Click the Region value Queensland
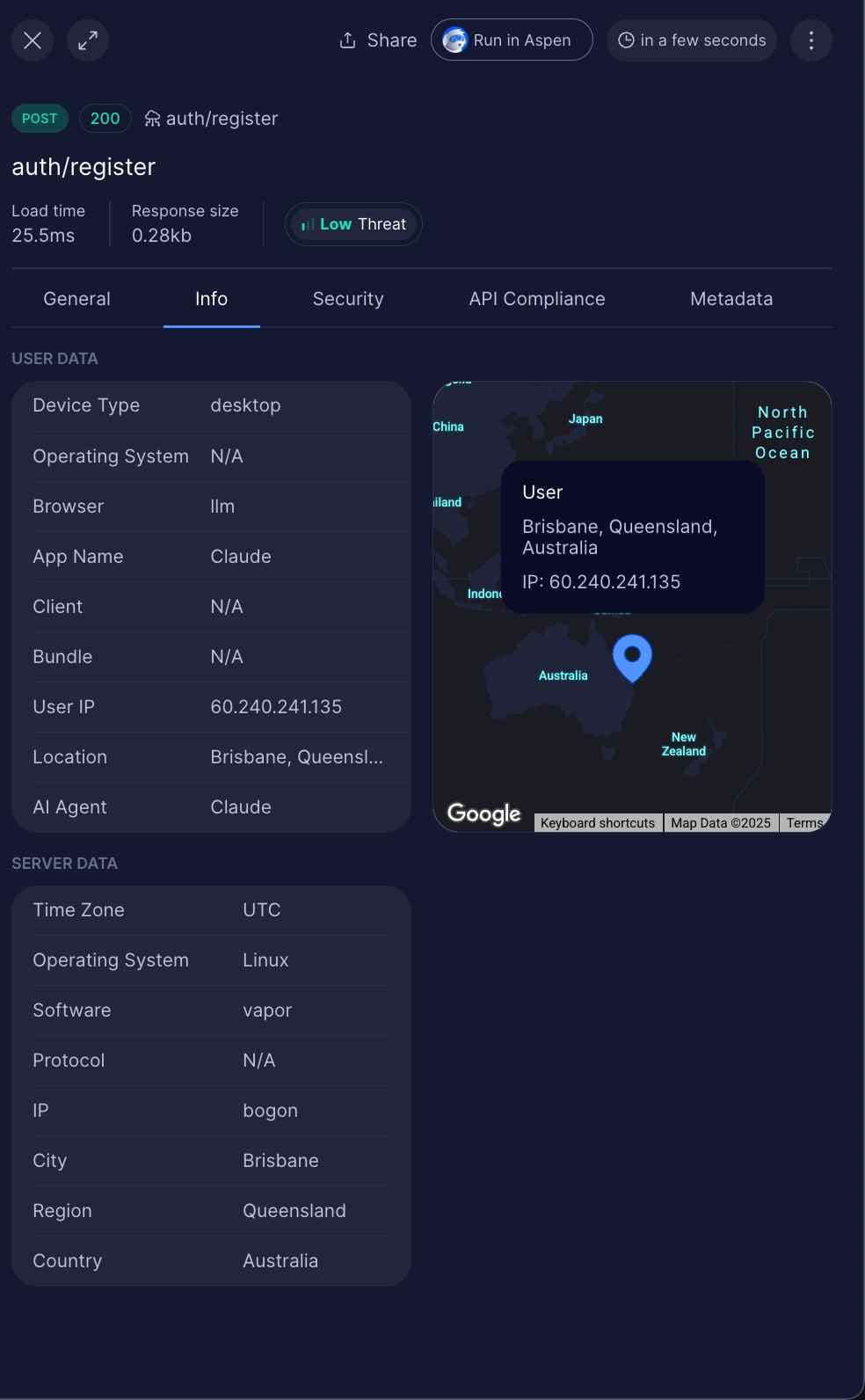Image resolution: width=865 pixels, height=1400 pixels. pyautogui.click(x=294, y=1211)
